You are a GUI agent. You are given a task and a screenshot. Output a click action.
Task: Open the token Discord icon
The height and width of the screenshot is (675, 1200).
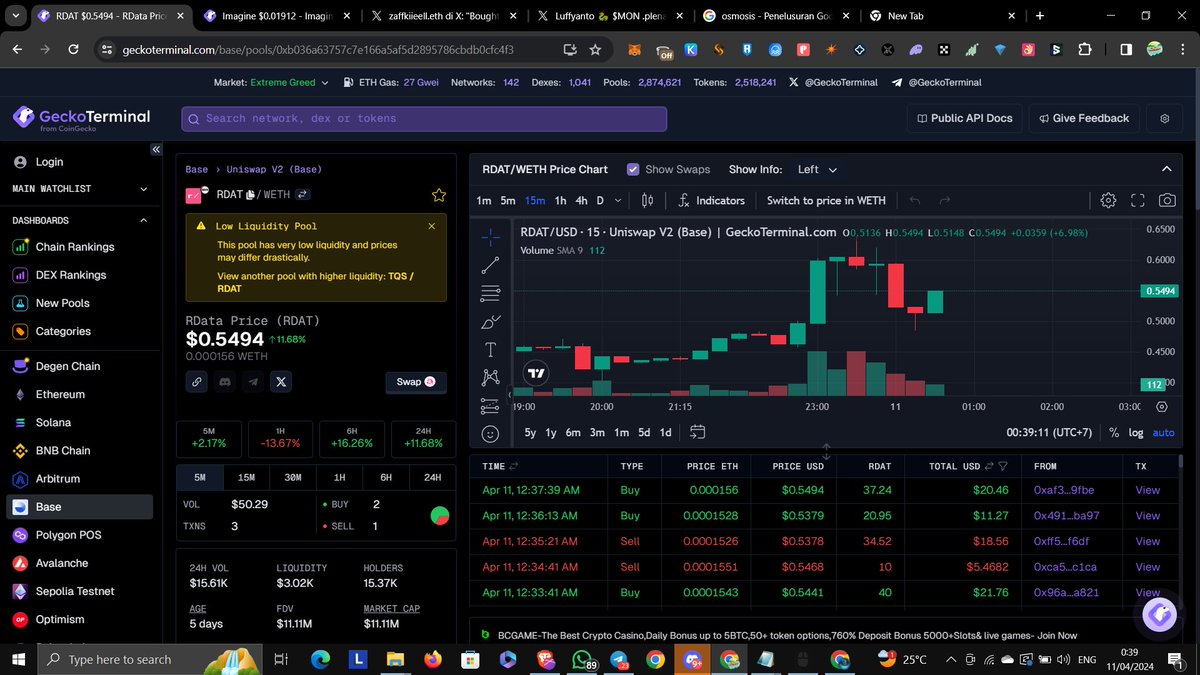225,381
